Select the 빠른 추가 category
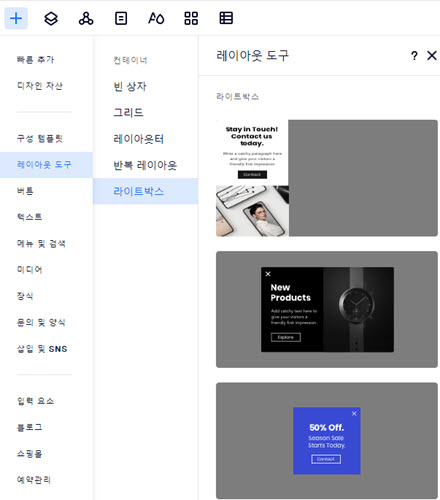The height and width of the screenshot is (500, 440). point(35,60)
